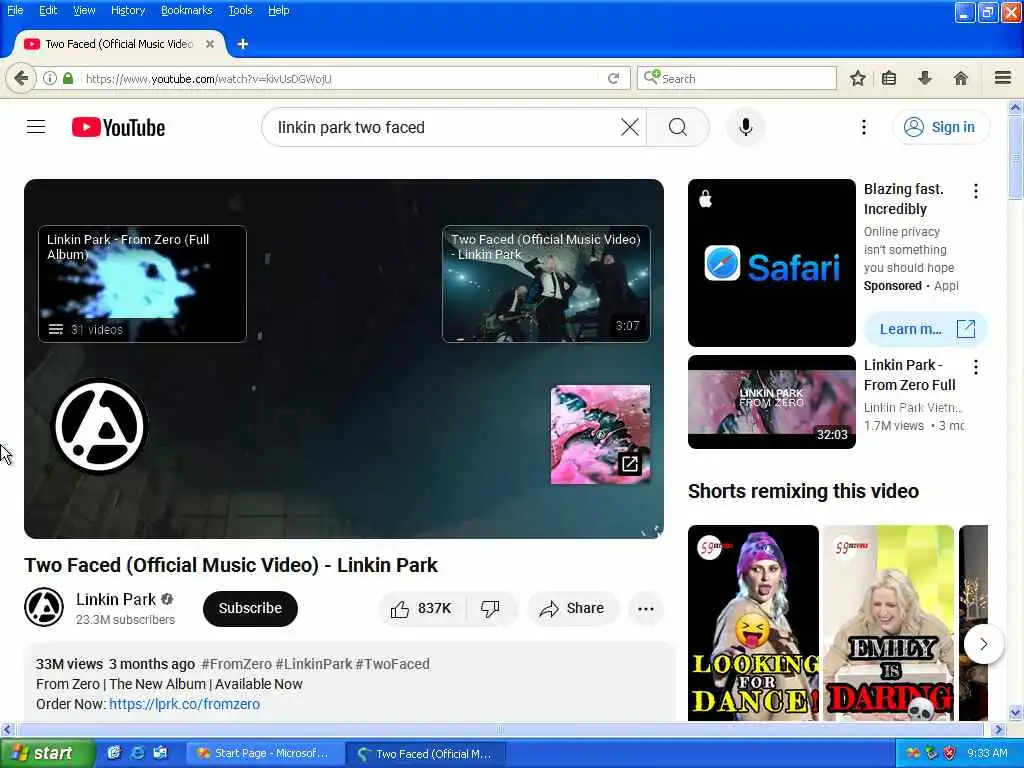The width and height of the screenshot is (1024, 768).
Task: Show next Shorts with the right chevron
Action: click(x=983, y=644)
